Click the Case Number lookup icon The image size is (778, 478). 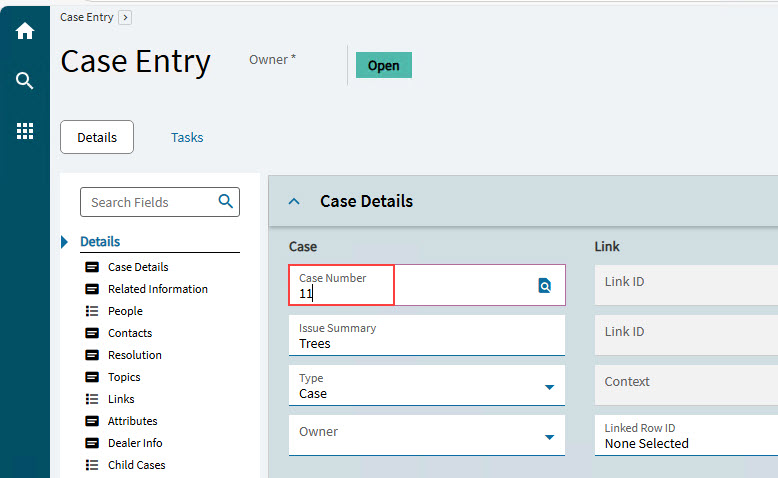point(544,285)
